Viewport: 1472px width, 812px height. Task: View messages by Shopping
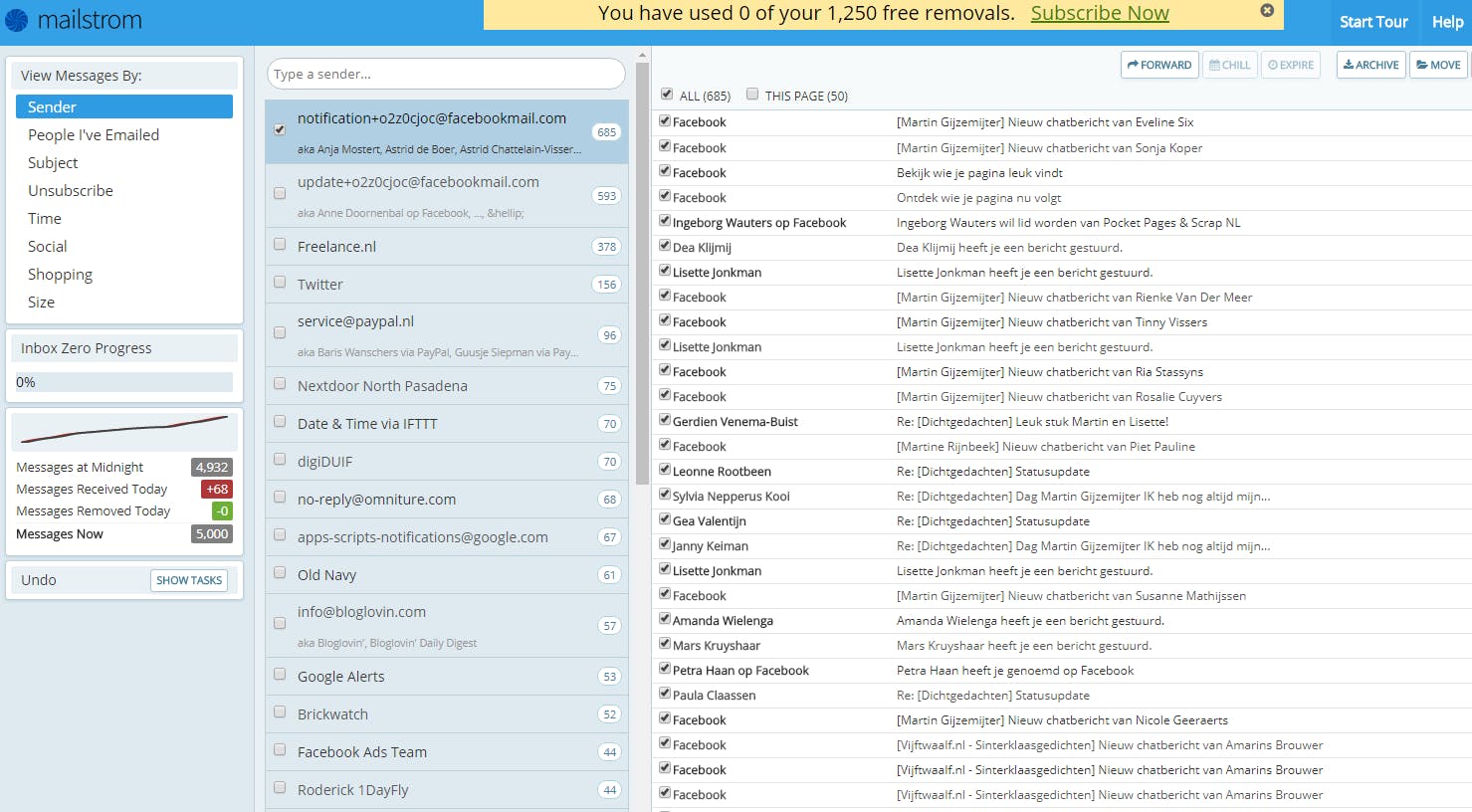point(60,274)
